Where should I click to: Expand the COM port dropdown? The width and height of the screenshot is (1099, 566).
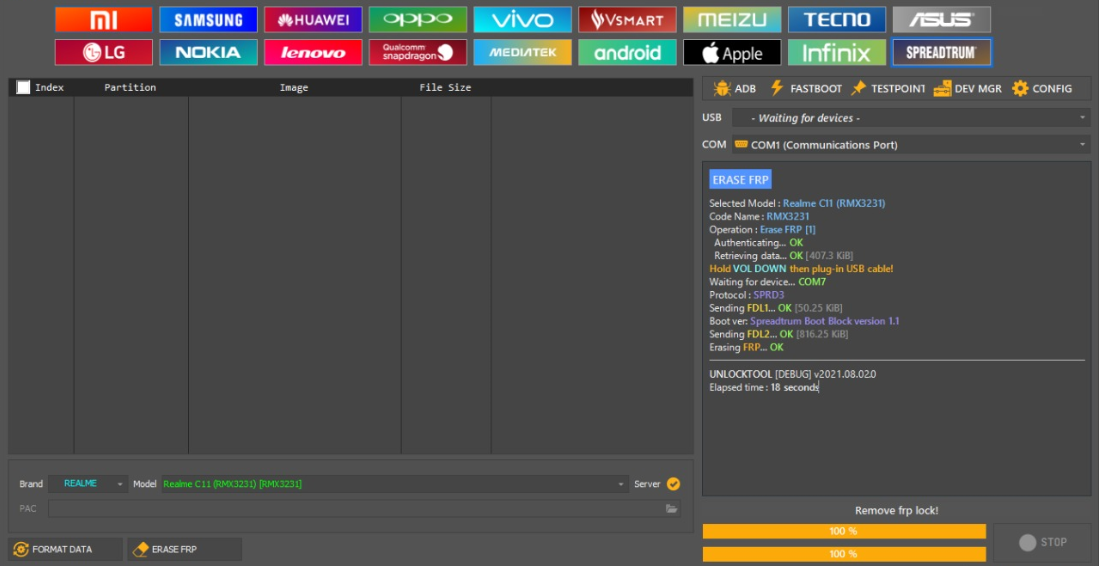click(x=911, y=145)
